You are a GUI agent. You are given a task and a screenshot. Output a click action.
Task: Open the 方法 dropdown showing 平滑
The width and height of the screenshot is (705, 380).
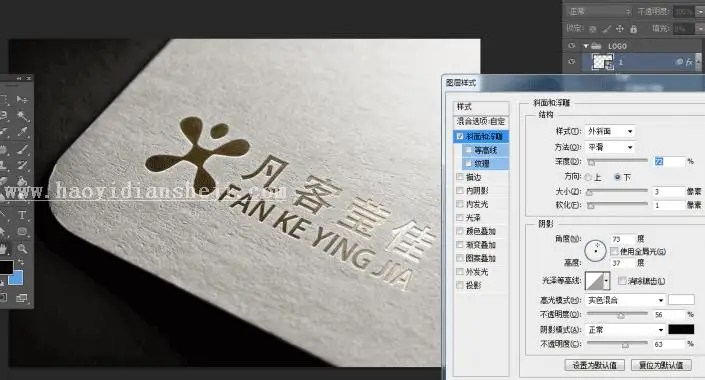point(610,148)
